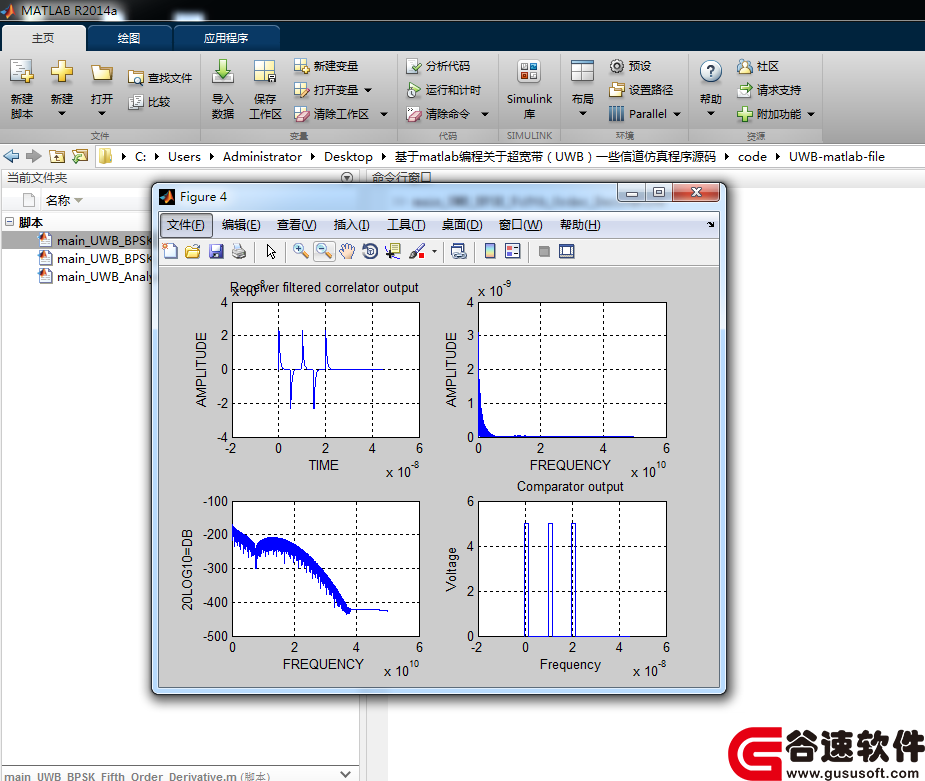925x781 pixels.
Task: Click the Desktop path segment
Action: coord(348,157)
